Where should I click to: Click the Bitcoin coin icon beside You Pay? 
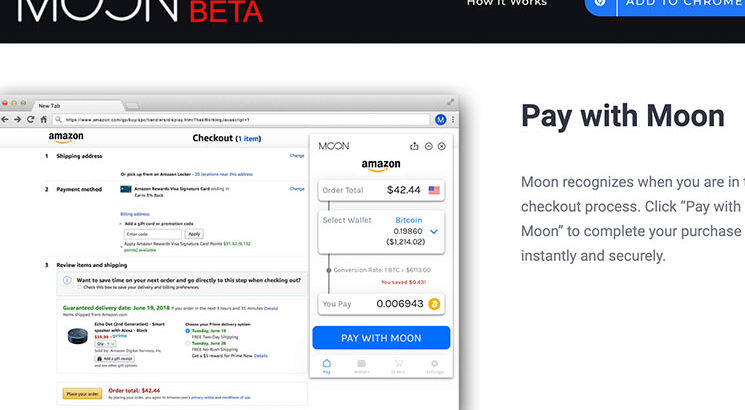435,303
